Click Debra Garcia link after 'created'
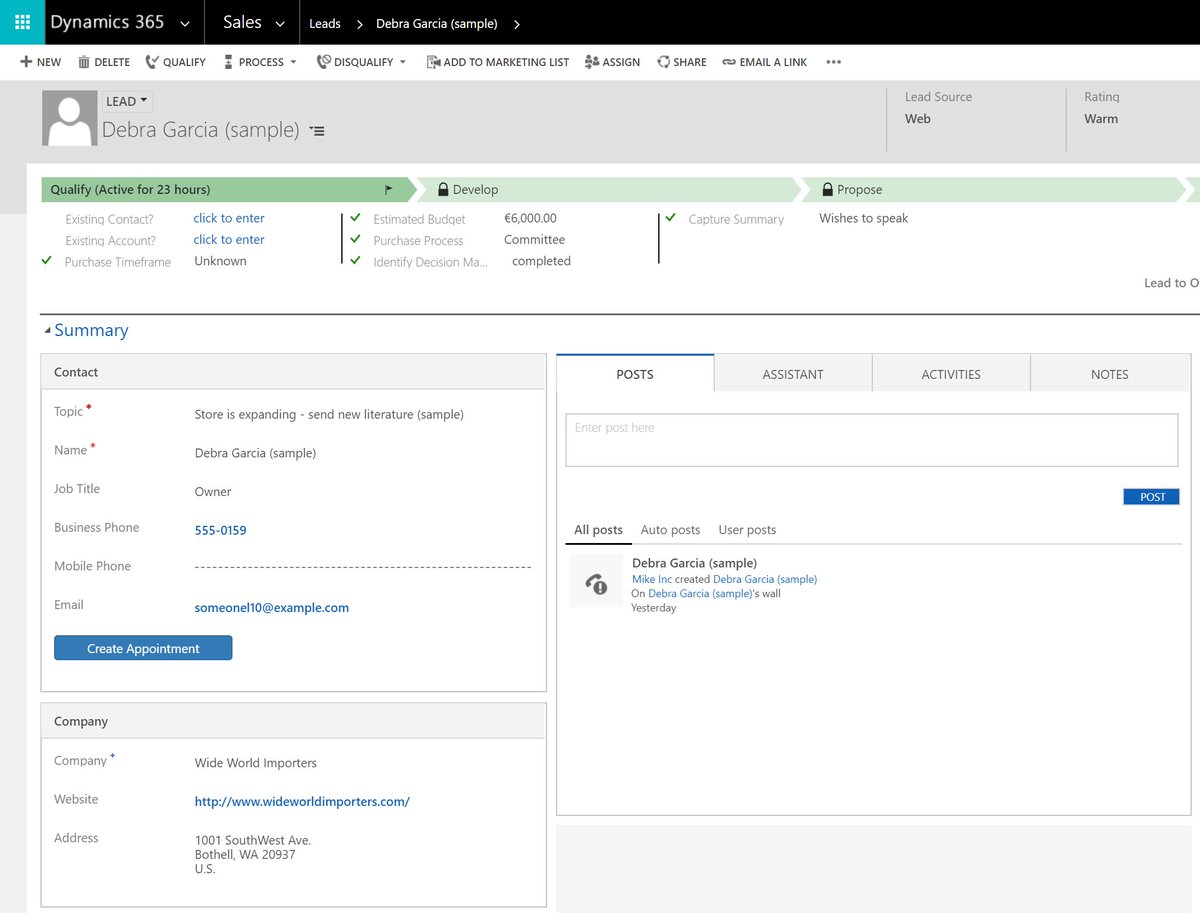The height and width of the screenshot is (913, 1200). pyautogui.click(x=765, y=579)
